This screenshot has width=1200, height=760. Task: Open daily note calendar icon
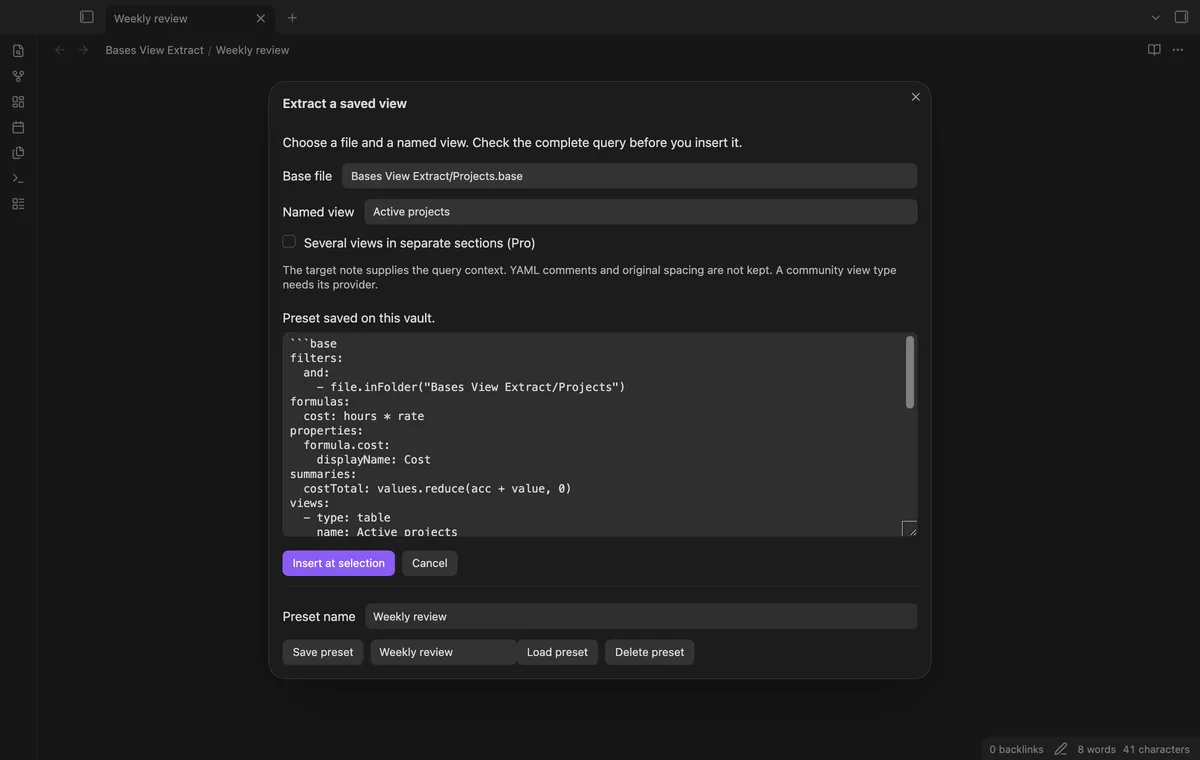coord(18,127)
